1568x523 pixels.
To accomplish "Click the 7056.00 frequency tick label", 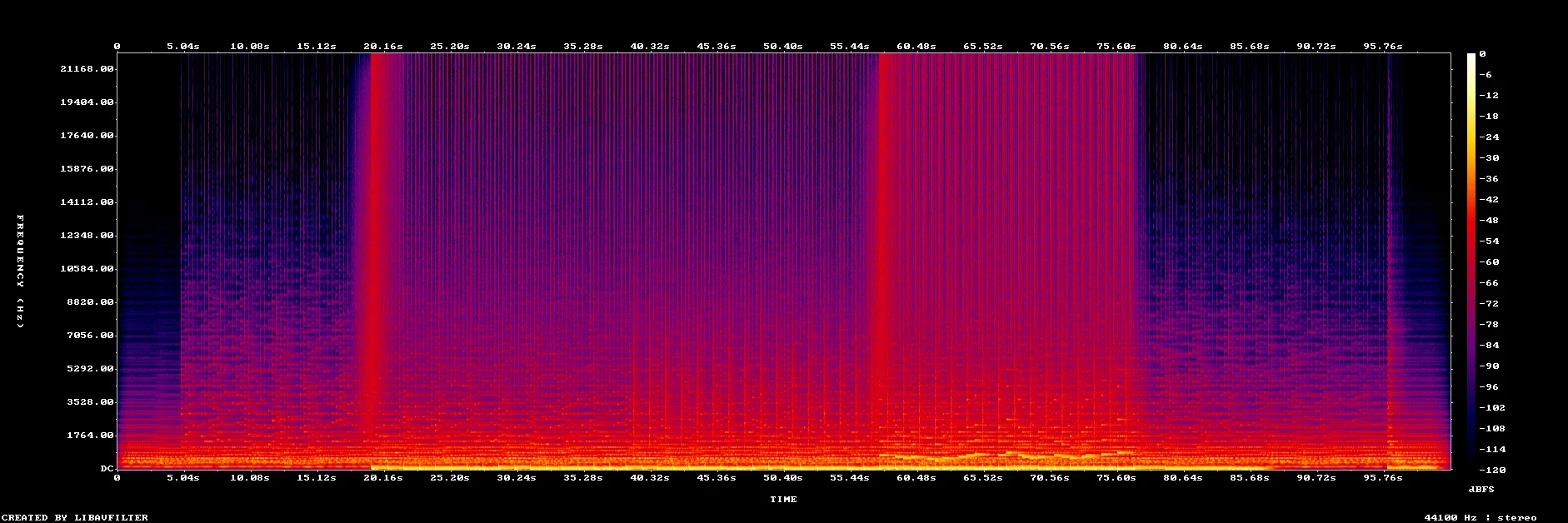I will [90, 336].
